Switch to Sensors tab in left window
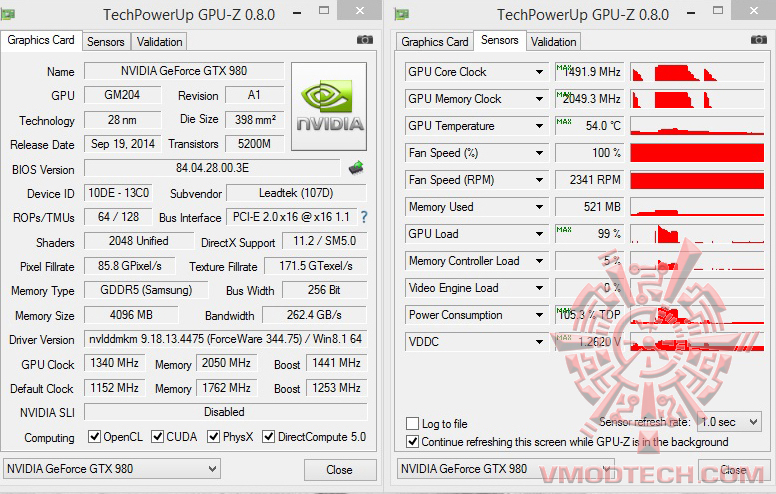 pyautogui.click(x=106, y=42)
